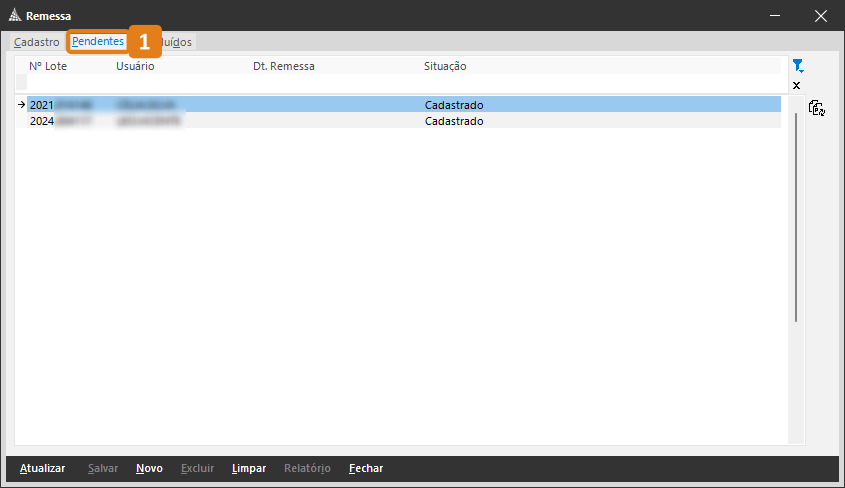The width and height of the screenshot is (845, 488).
Task: Click the grid's vertical scrollbar
Action: coord(796,220)
